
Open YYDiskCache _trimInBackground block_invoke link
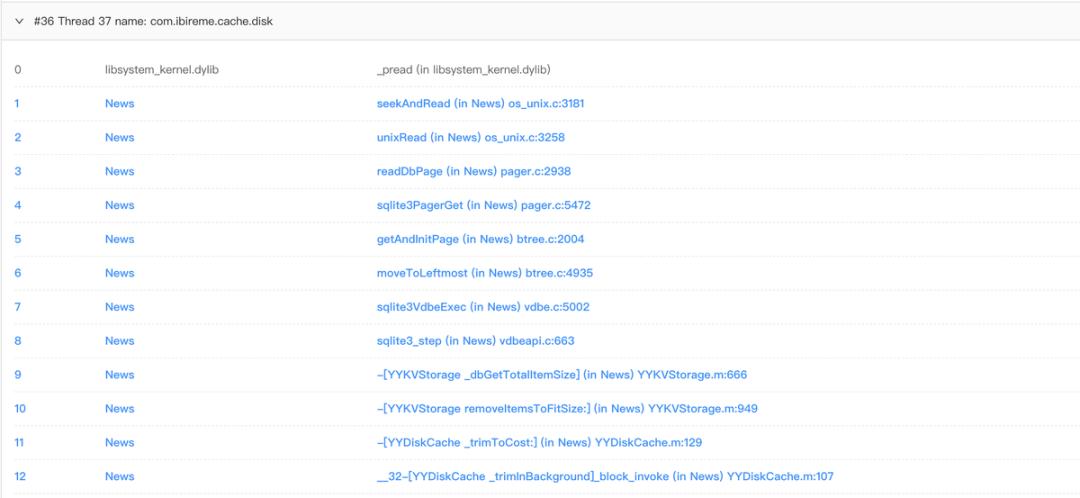[605, 476]
